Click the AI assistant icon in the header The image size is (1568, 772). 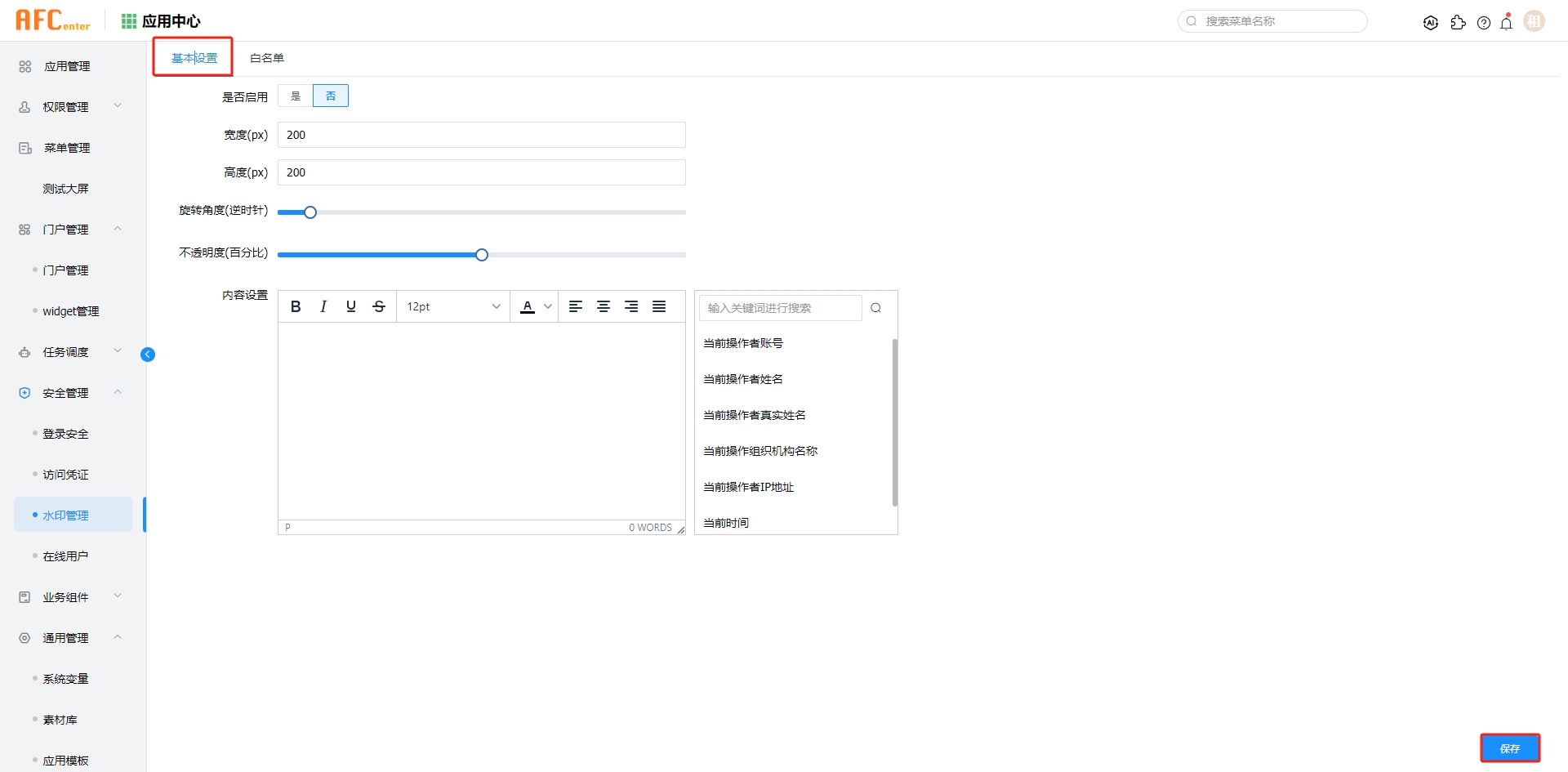click(1431, 22)
